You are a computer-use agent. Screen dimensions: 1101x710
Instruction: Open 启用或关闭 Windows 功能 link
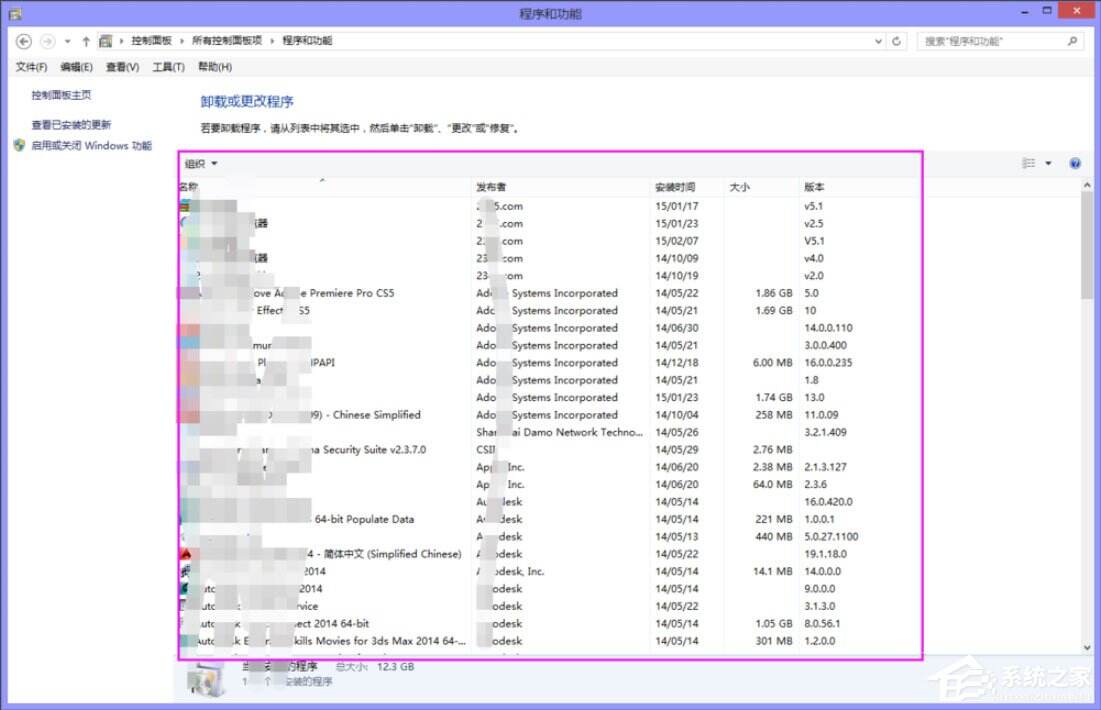click(91, 145)
